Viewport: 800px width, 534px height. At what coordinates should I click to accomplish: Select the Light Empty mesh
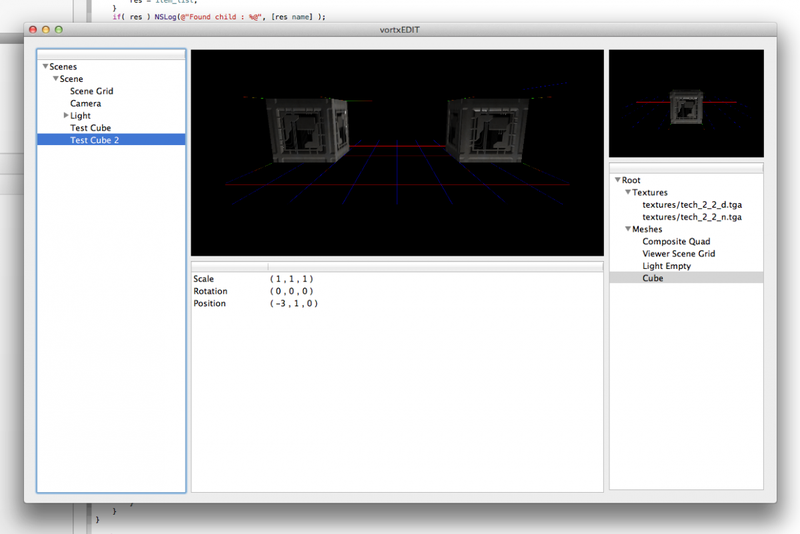pos(666,266)
